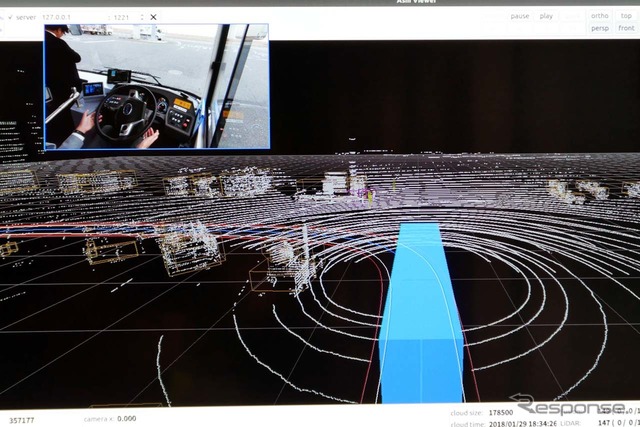Select the front camera view
Viewport: 640px width, 427px height.
click(x=626, y=28)
